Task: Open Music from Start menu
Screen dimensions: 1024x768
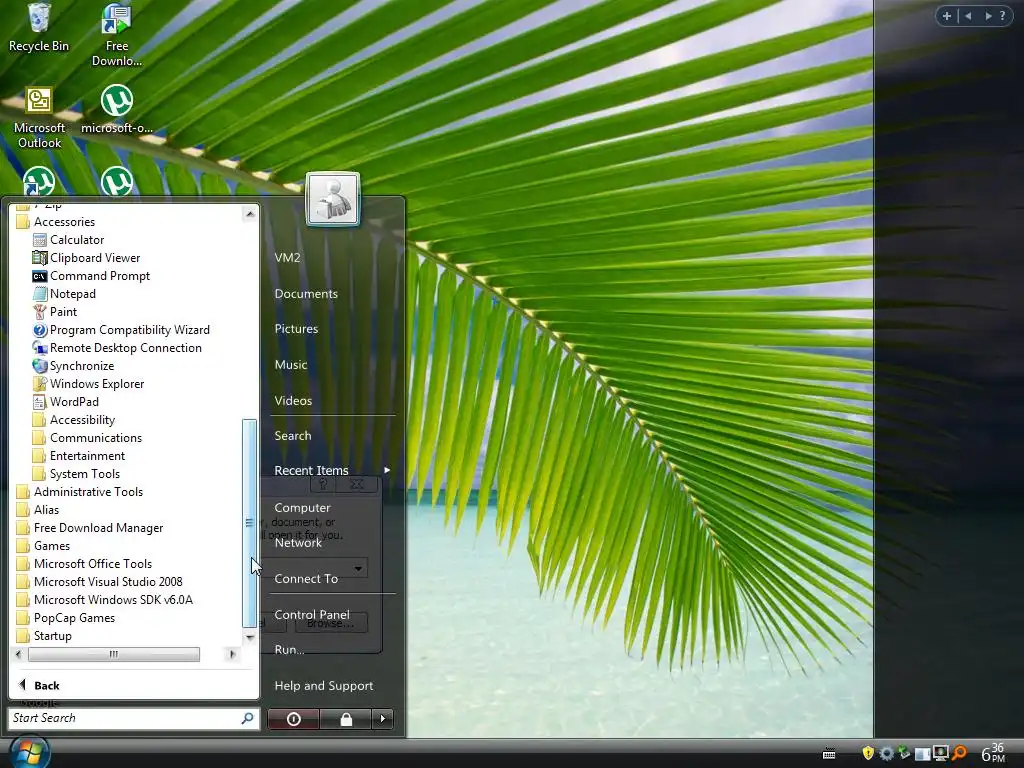Action: (291, 365)
